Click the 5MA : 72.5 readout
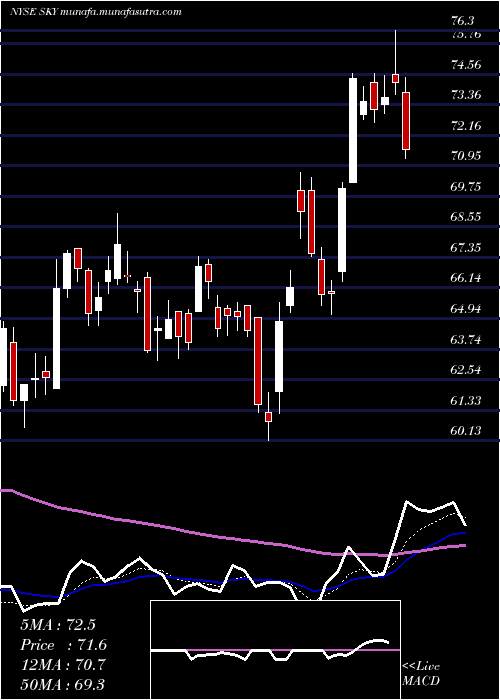 tap(58, 625)
